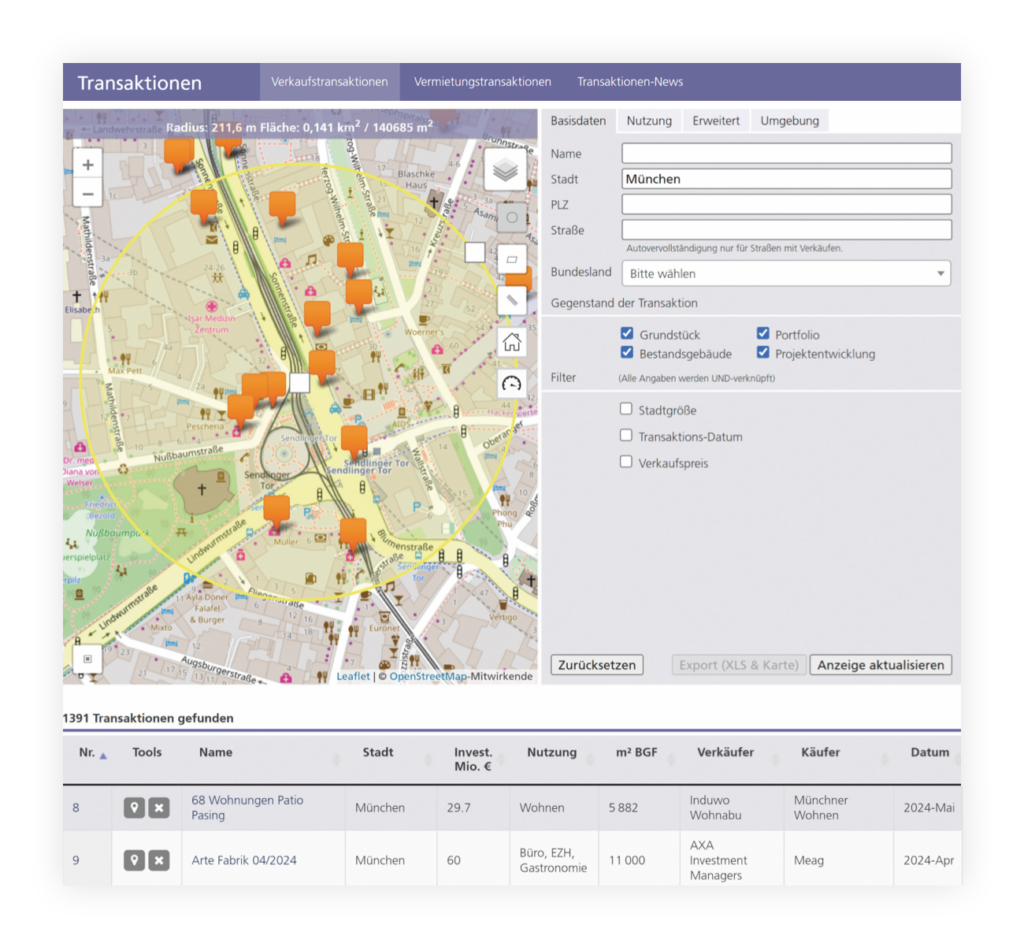Toggle the Projektentwicklung checkbox

tap(763, 353)
